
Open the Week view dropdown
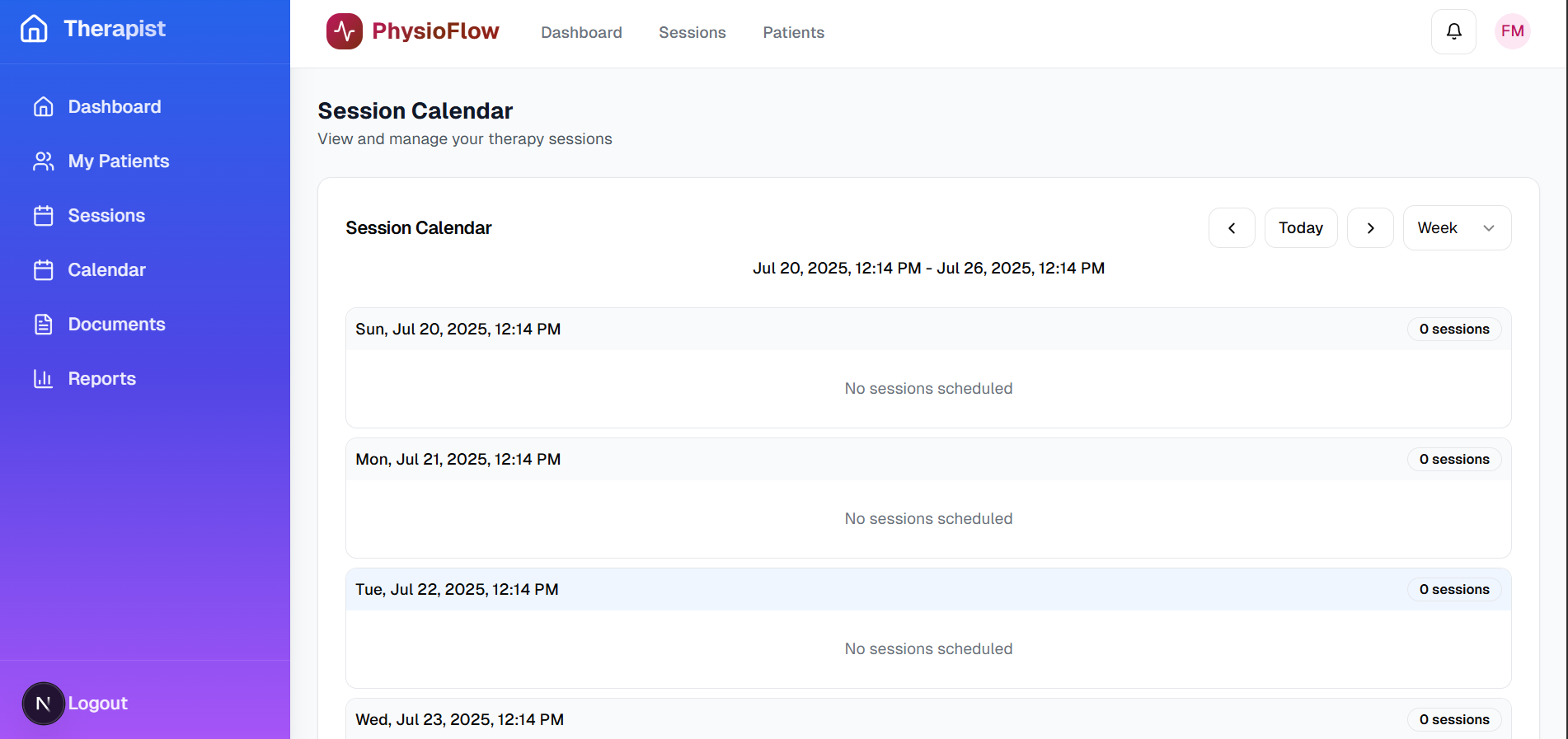1457,228
